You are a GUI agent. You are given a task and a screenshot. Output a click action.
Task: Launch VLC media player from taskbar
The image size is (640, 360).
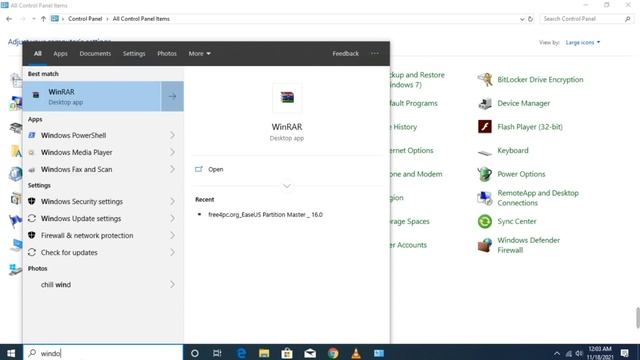tap(356, 353)
